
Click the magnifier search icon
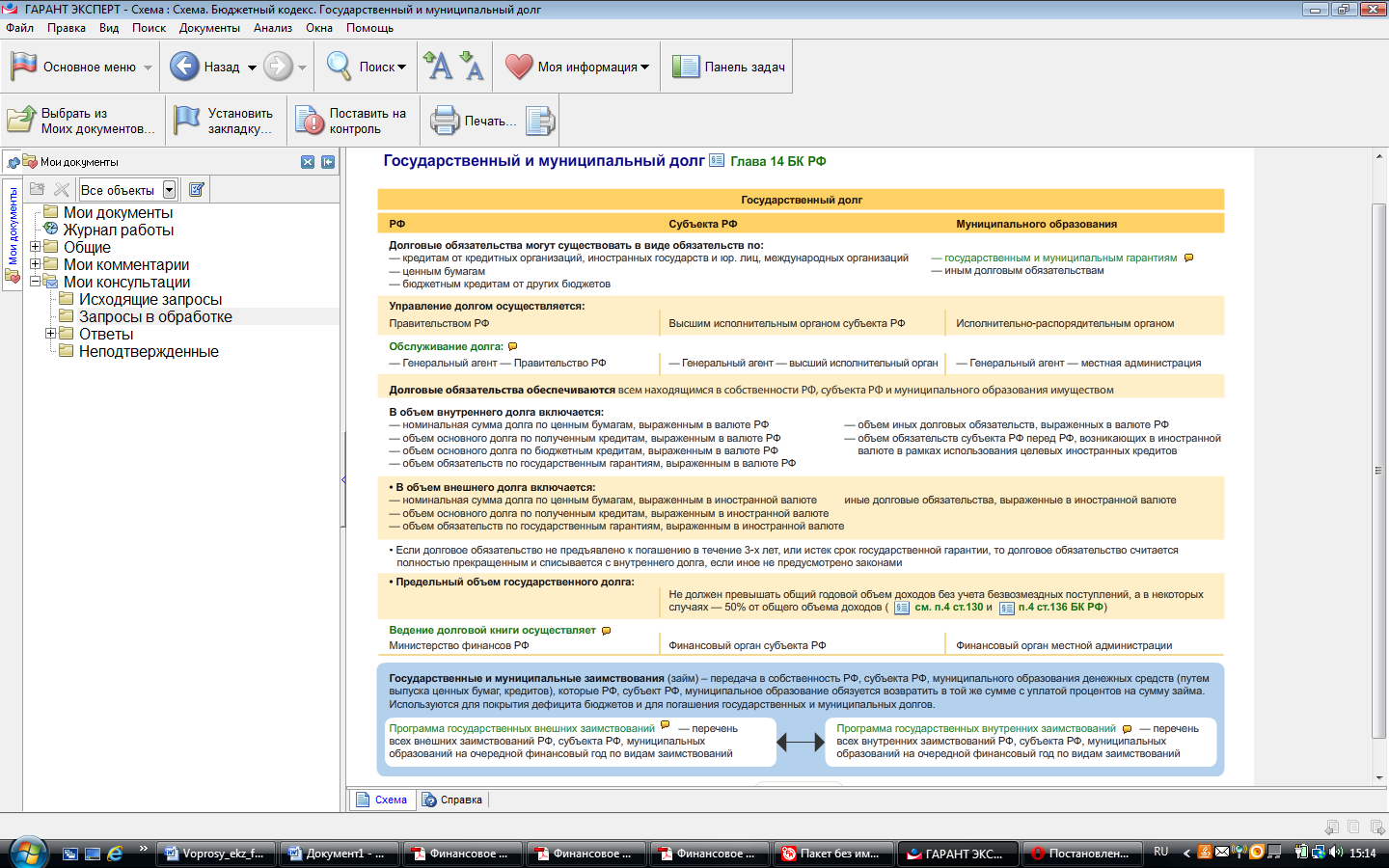[x=339, y=66]
